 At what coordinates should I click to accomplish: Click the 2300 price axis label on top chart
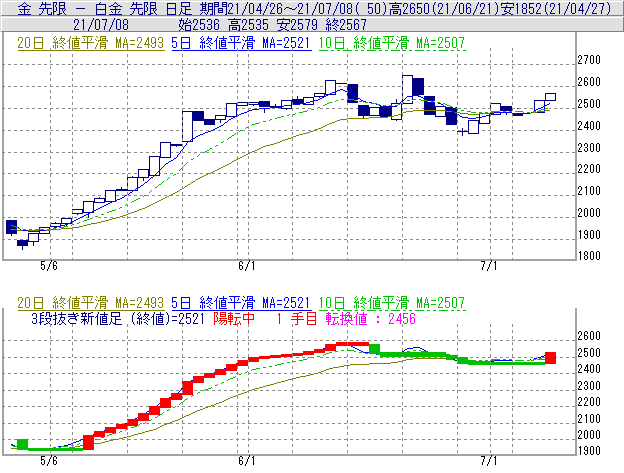point(589,148)
